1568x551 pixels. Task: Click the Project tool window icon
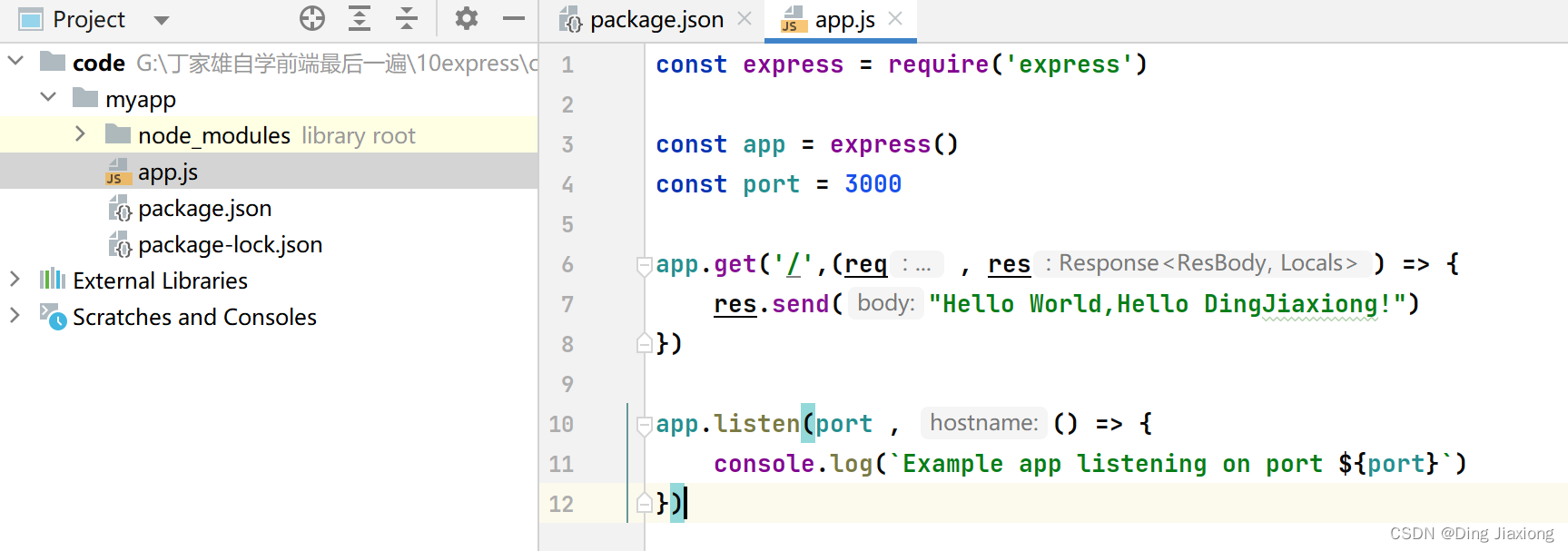pos(31,19)
